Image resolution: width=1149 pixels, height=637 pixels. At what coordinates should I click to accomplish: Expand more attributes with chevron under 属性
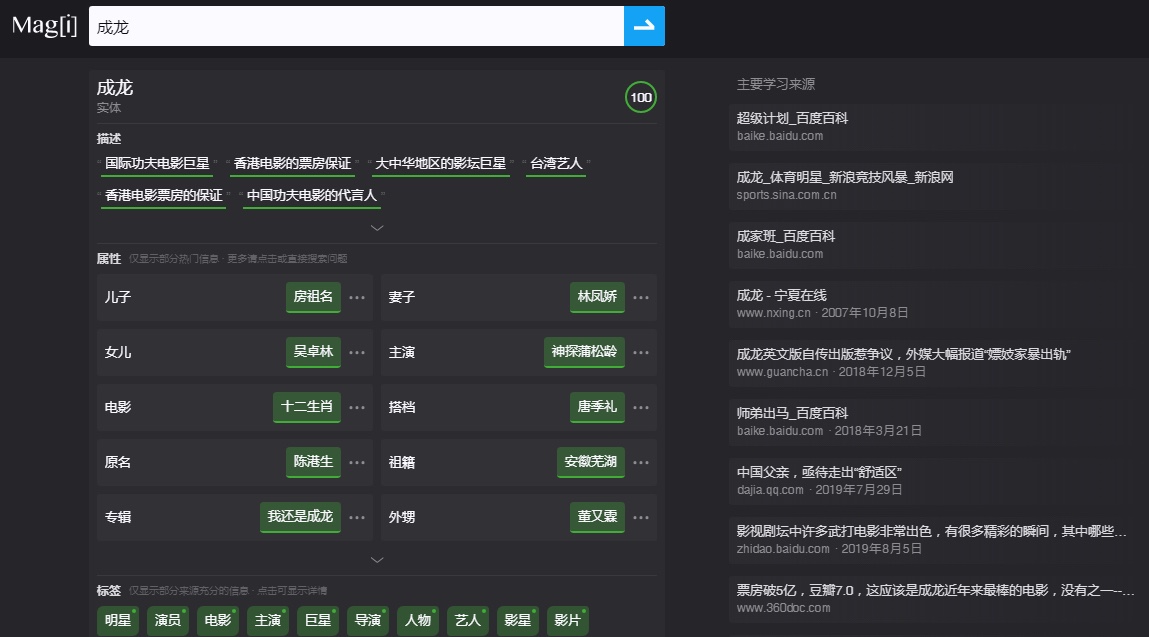click(377, 560)
